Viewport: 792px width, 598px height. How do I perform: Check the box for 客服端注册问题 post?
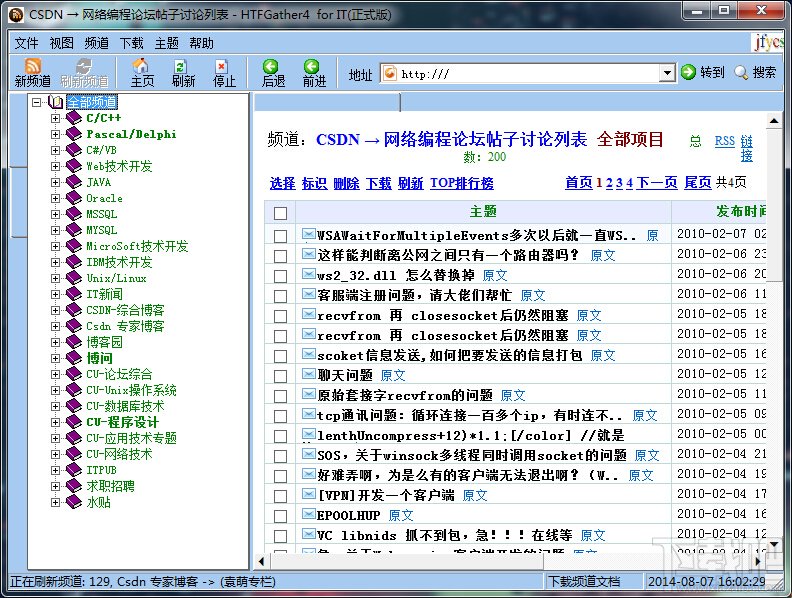point(280,296)
